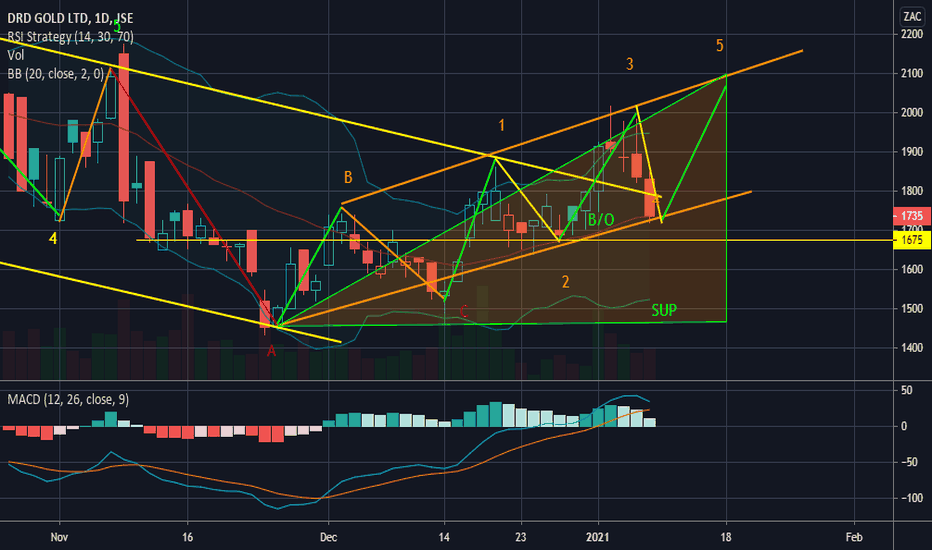Select the orange B wave label

click(x=348, y=177)
